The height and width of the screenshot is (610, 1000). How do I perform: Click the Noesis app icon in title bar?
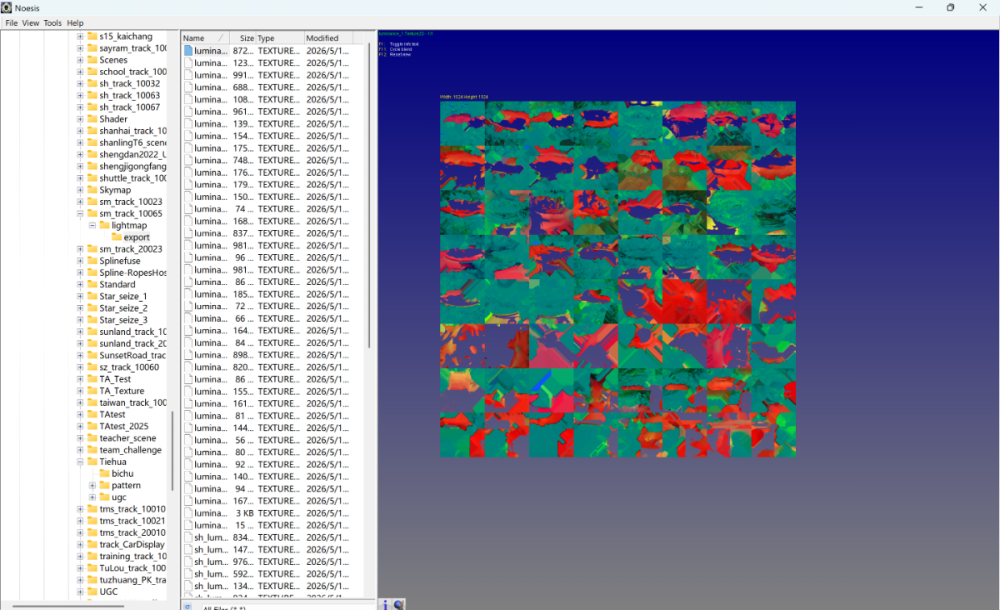pos(6,8)
